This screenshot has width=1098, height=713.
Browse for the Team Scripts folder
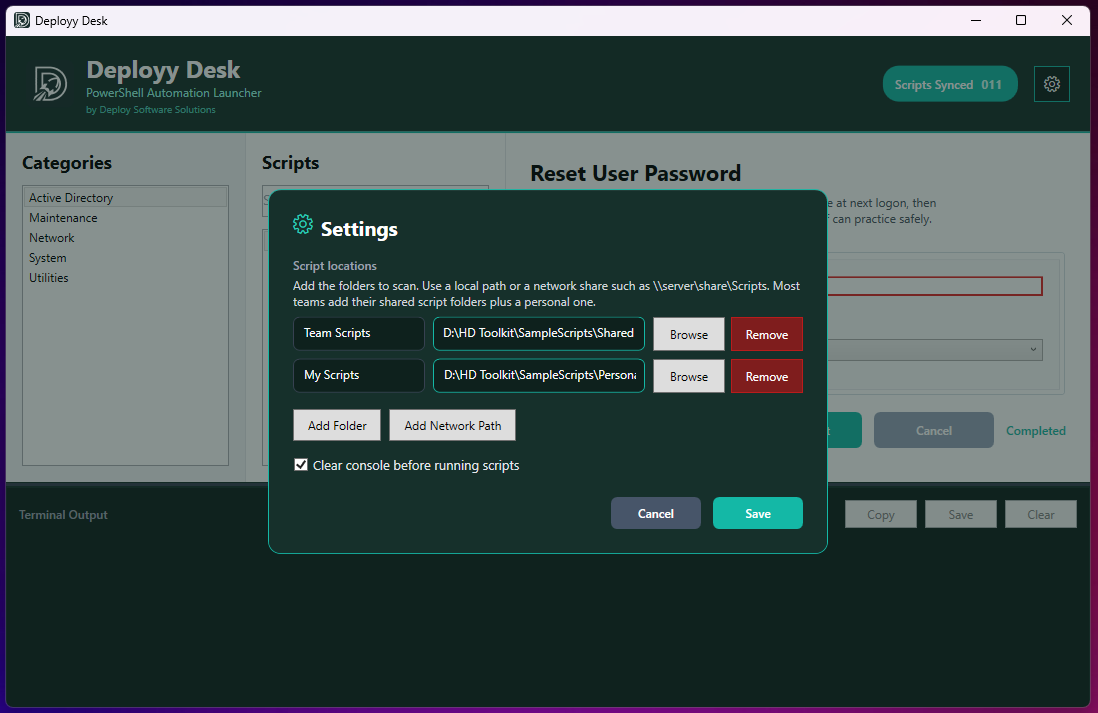[688, 334]
